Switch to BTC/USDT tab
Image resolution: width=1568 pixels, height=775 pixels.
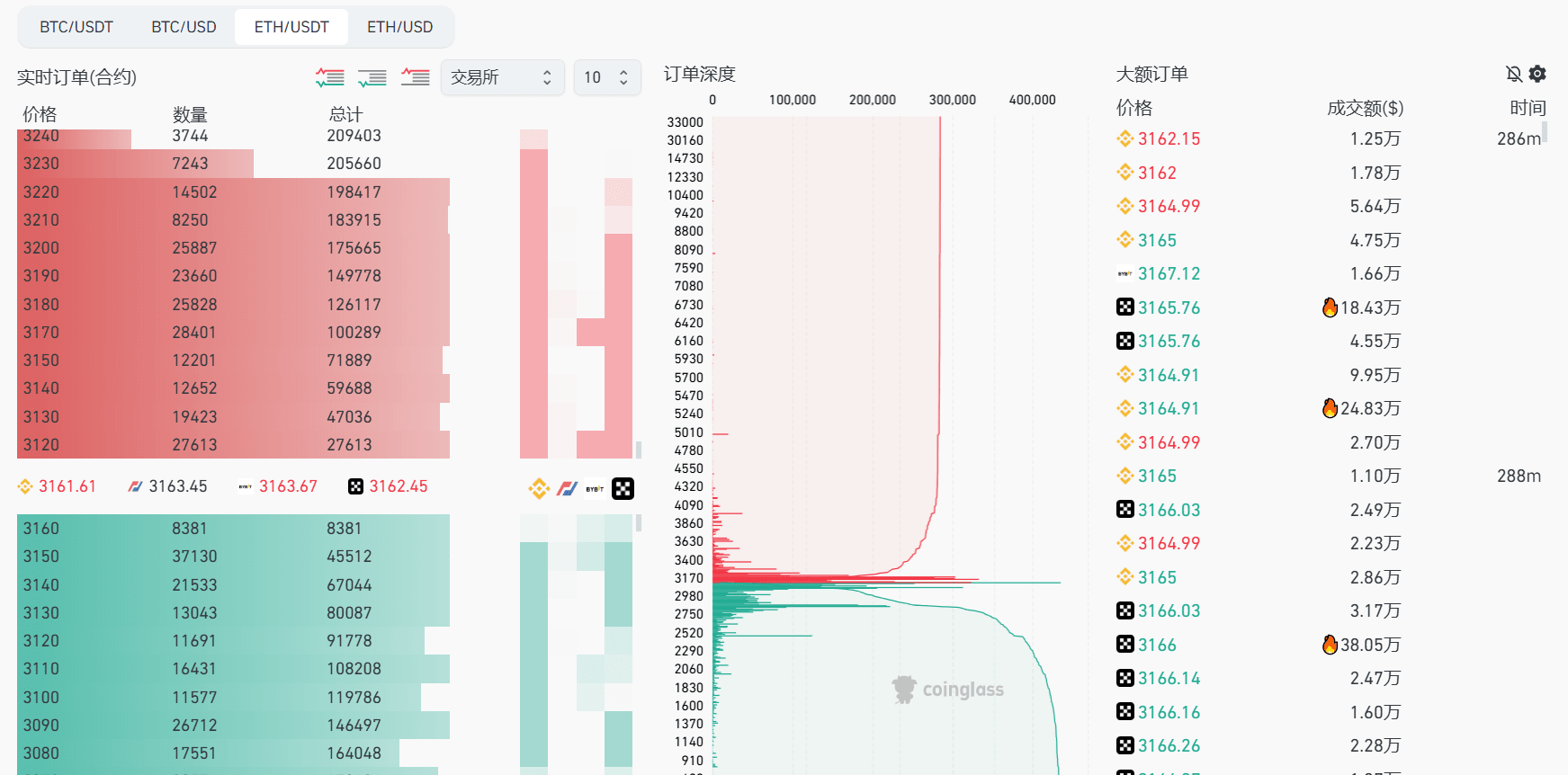tap(76, 27)
